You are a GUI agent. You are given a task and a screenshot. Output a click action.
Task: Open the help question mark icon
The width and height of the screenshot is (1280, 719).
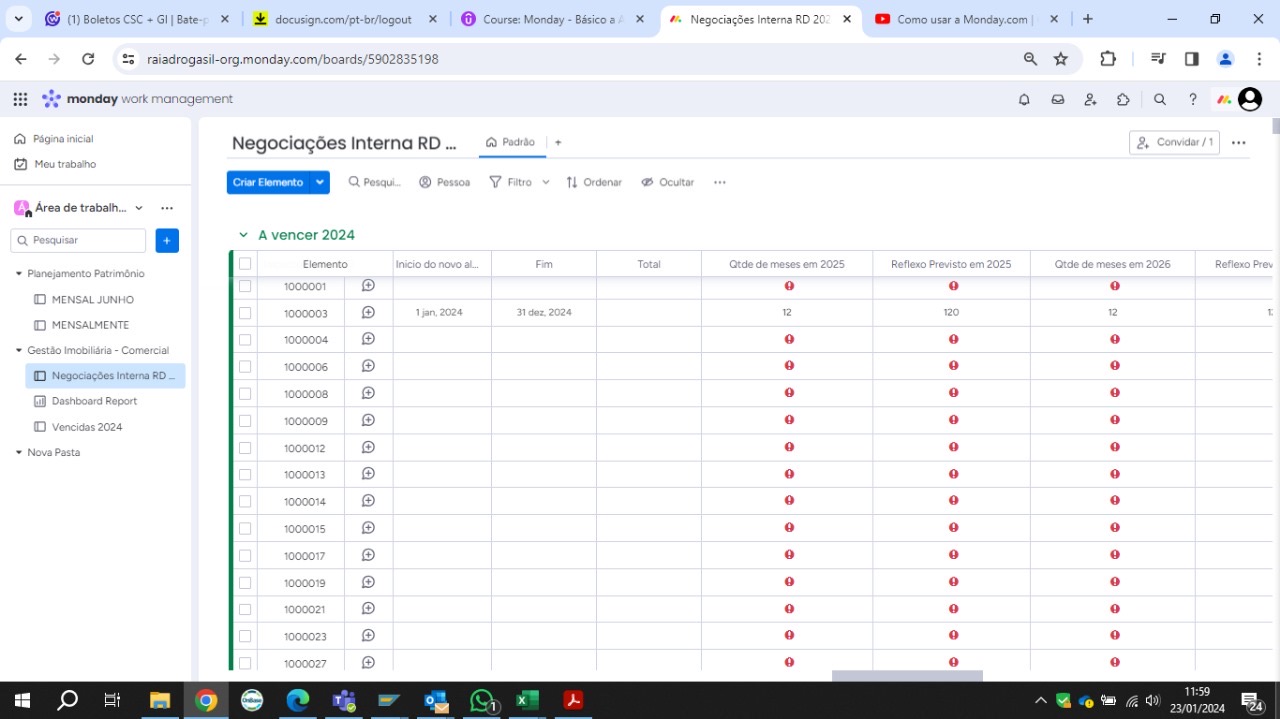point(1192,99)
